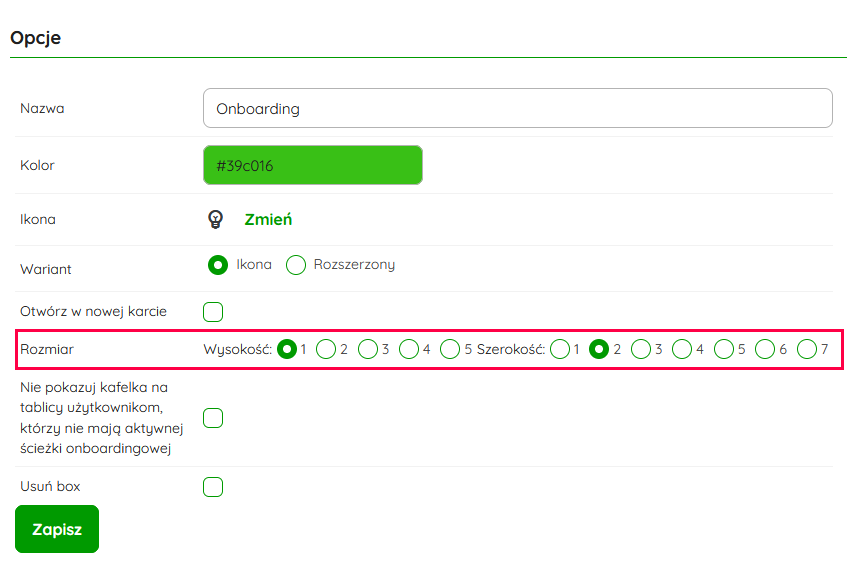Check the Usuń box checkbox
847x563 pixels.
coord(213,487)
